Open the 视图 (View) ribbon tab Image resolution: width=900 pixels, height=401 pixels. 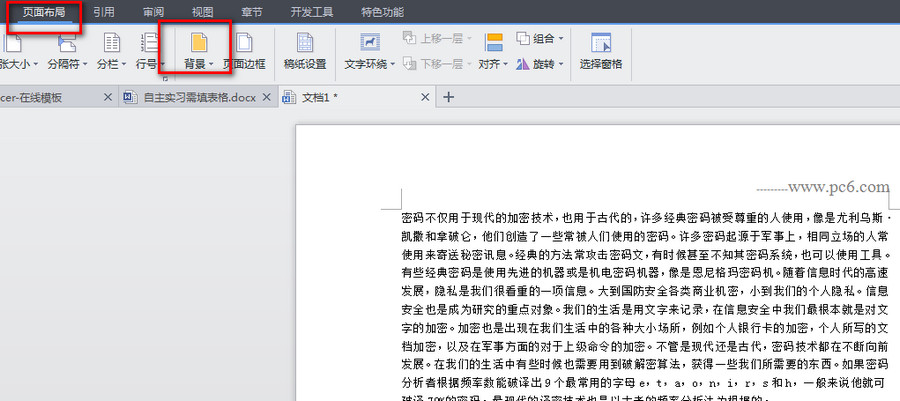click(x=203, y=12)
